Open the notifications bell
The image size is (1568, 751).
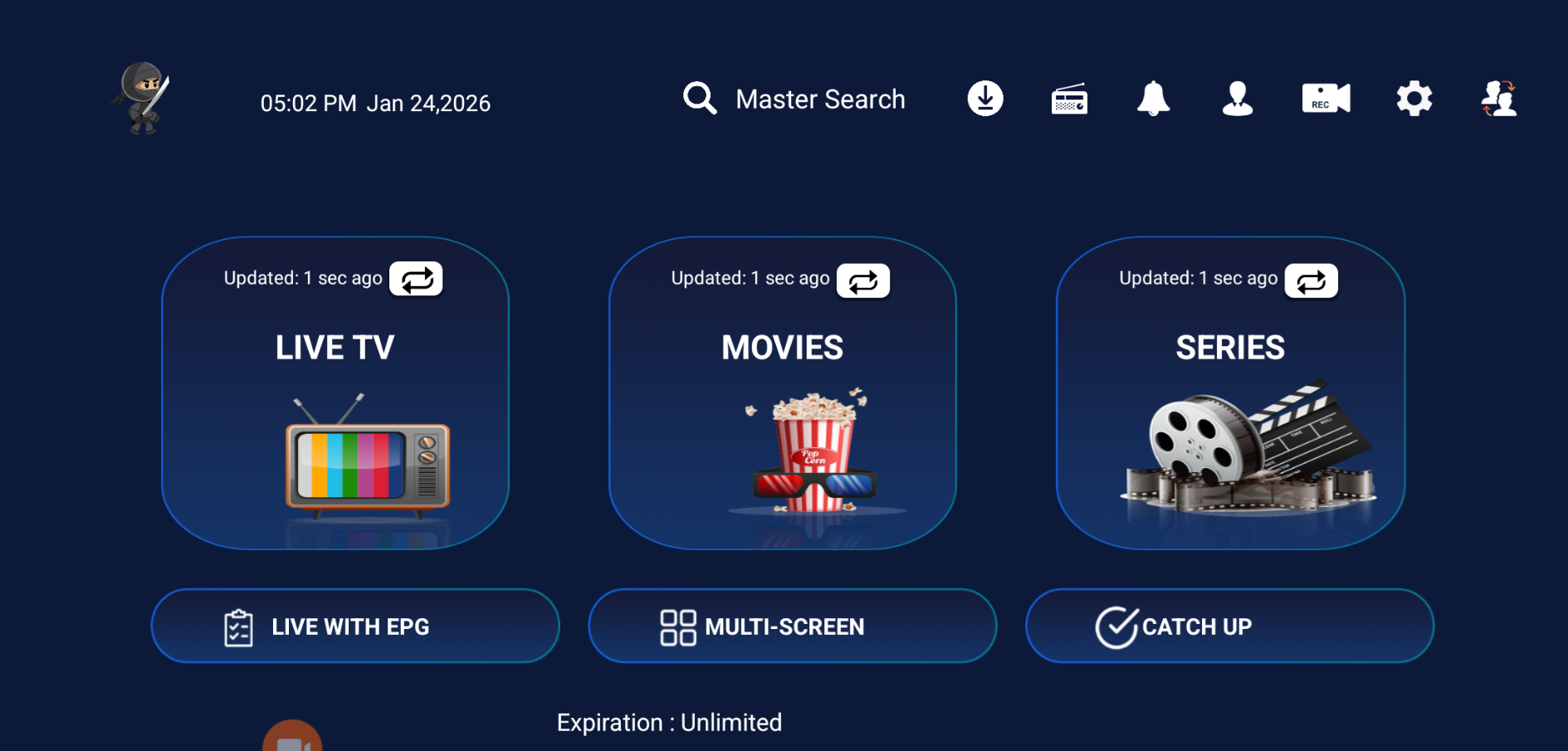pyautogui.click(x=1153, y=99)
